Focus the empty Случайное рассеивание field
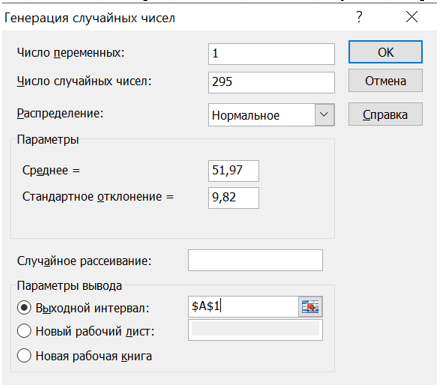Screen dimensions: 441x388 coord(255,260)
